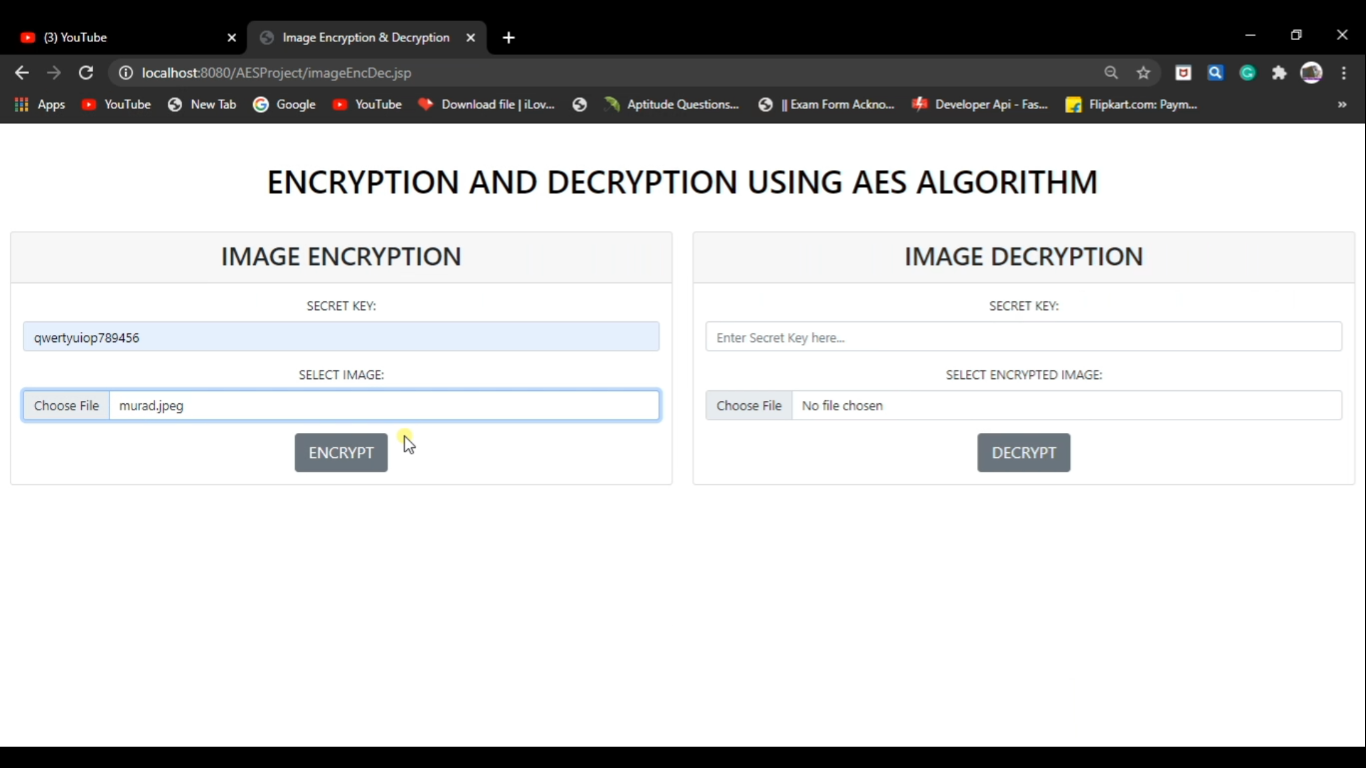Click the page info icon in address bar

pyautogui.click(x=126, y=72)
